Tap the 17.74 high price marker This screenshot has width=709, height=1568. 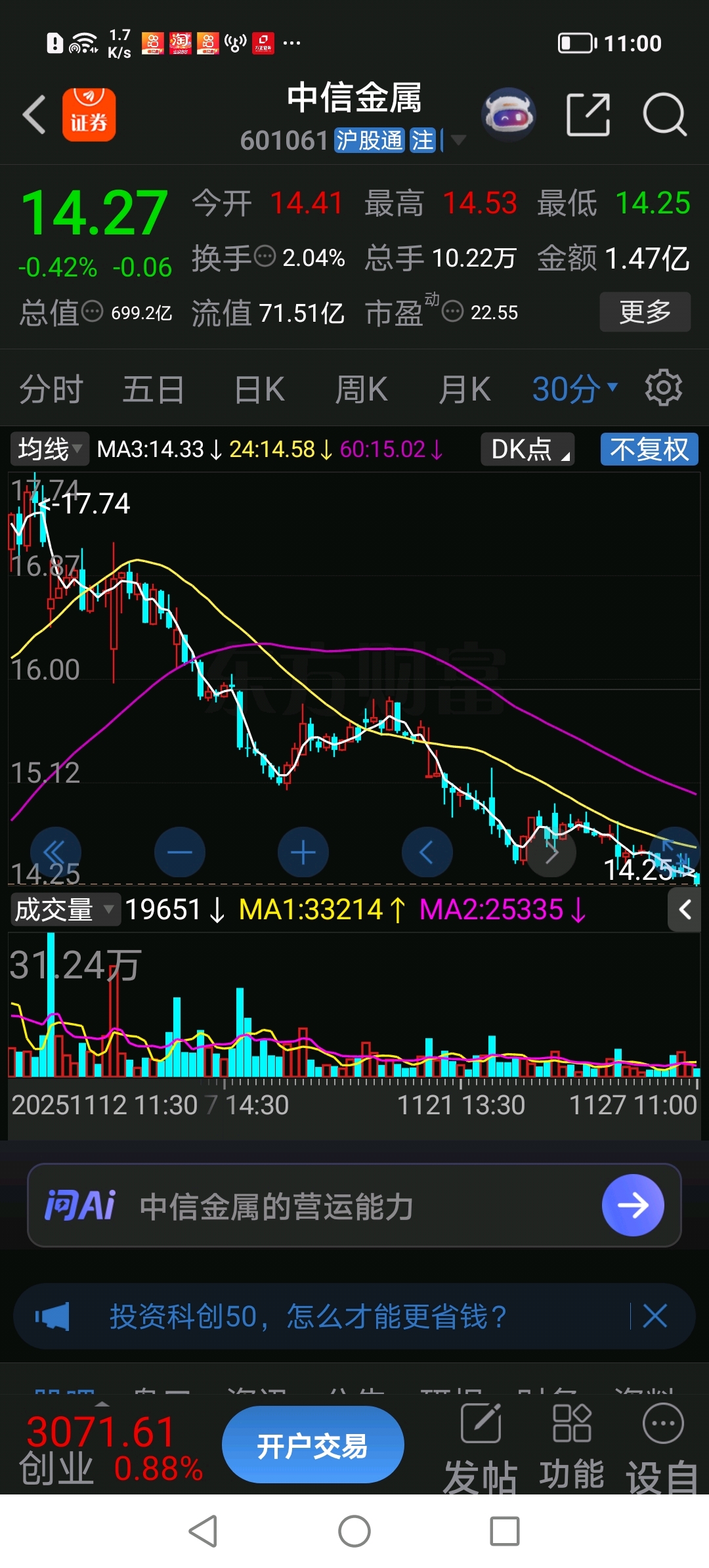85,504
